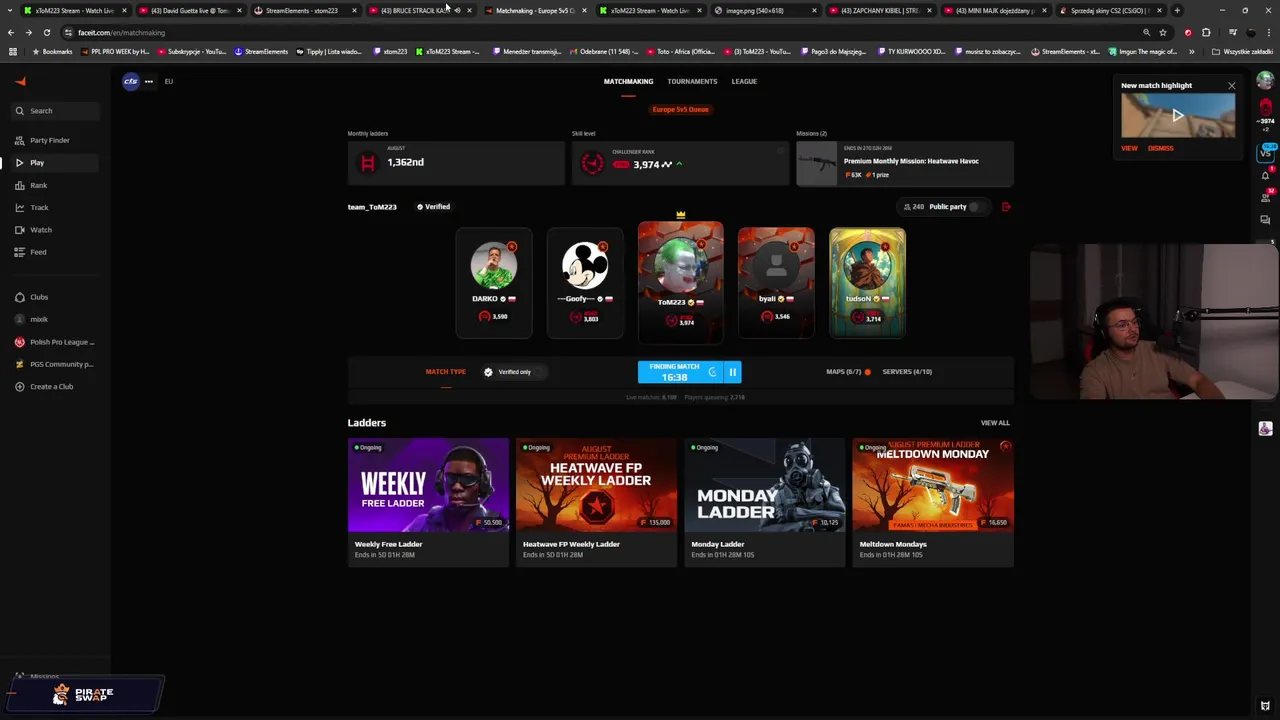Click DISMISS on the match highlight
1280x720 pixels.
(x=1160, y=148)
